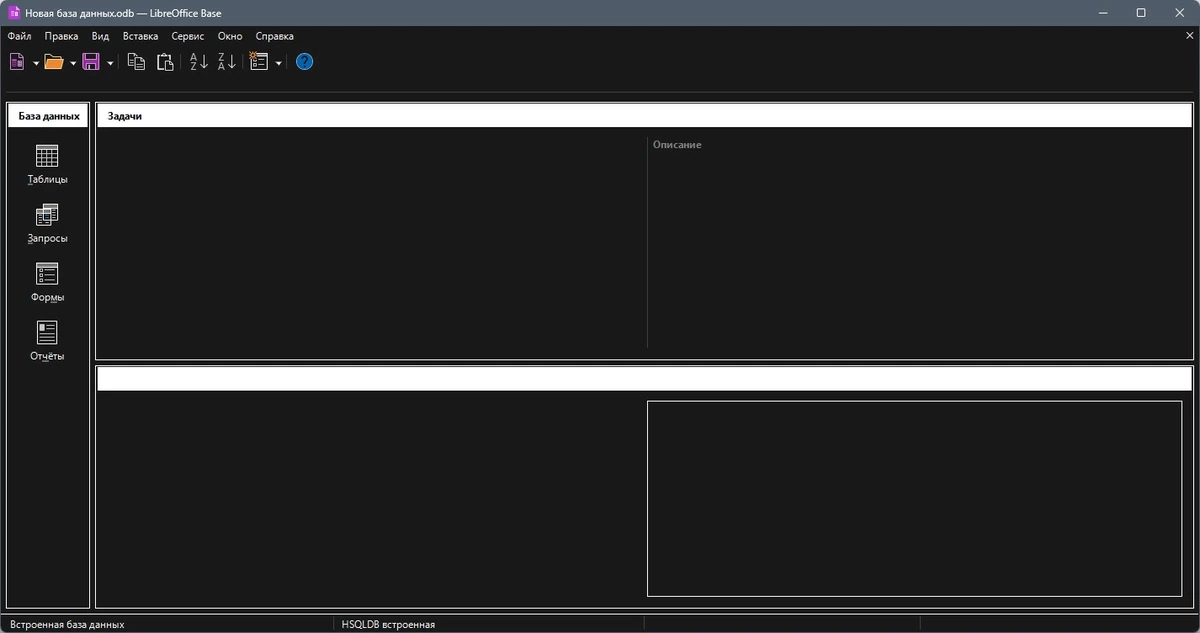This screenshot has width=1200, height=633.
Task: Select Формы in the database pane
Action: coord(47,283)
